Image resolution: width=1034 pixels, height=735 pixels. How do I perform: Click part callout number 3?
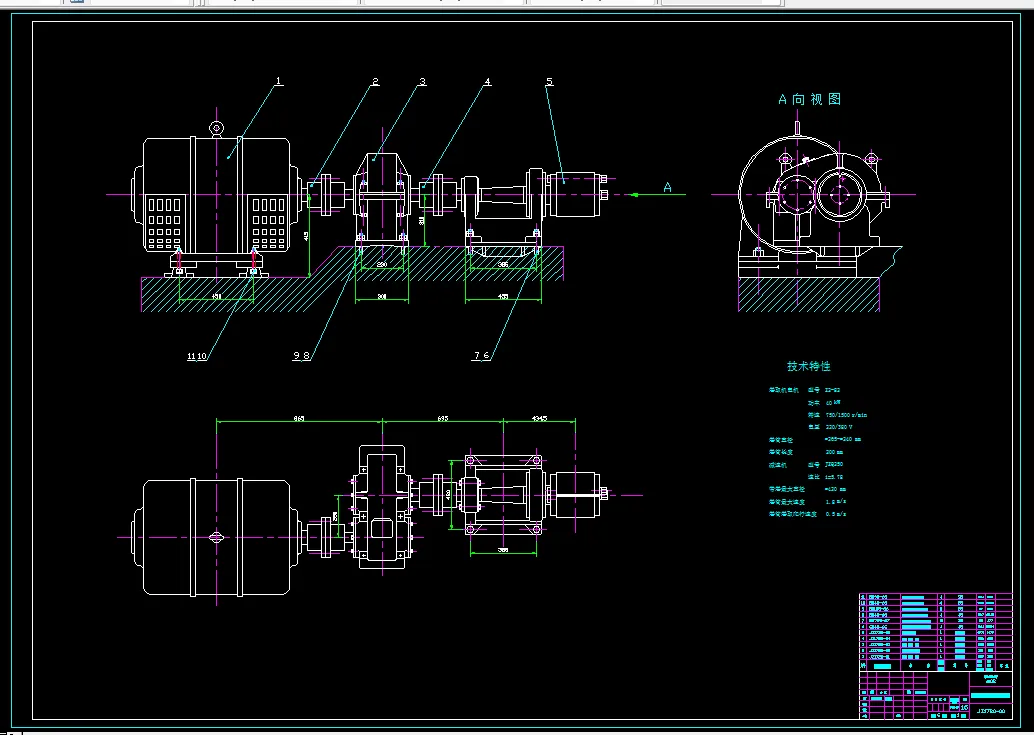coord(423,82)
